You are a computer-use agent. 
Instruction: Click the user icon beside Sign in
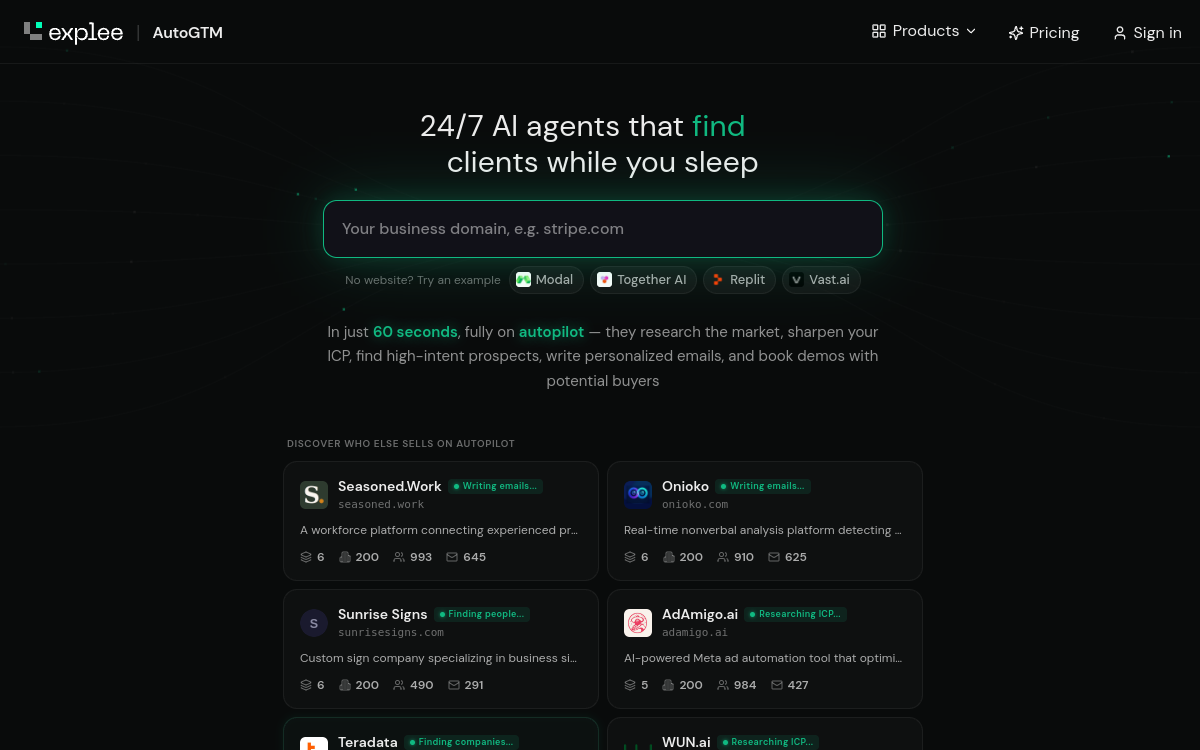pos(1120,32)
